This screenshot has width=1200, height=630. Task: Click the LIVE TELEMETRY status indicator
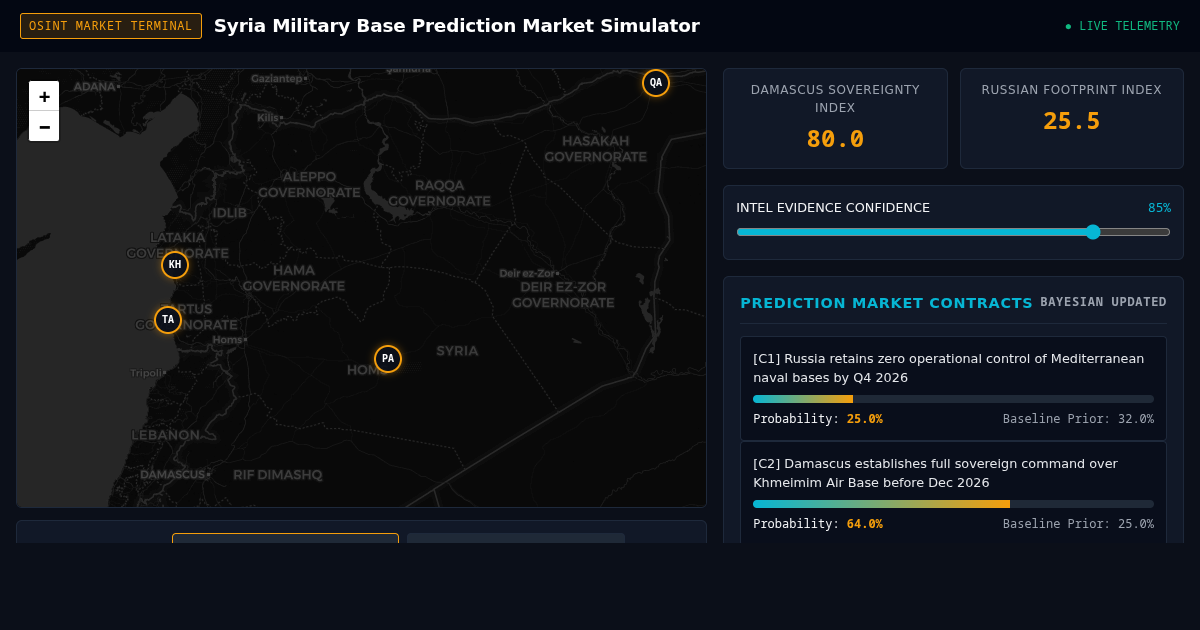tap(1122, 26)
